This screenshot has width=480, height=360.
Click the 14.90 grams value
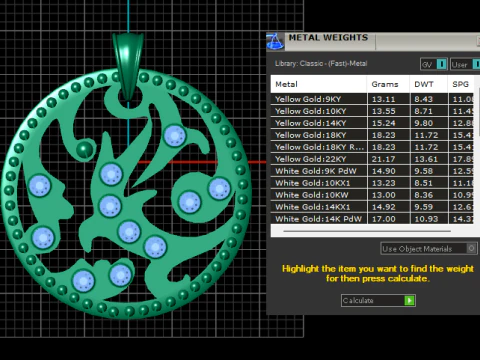point(384,171)
